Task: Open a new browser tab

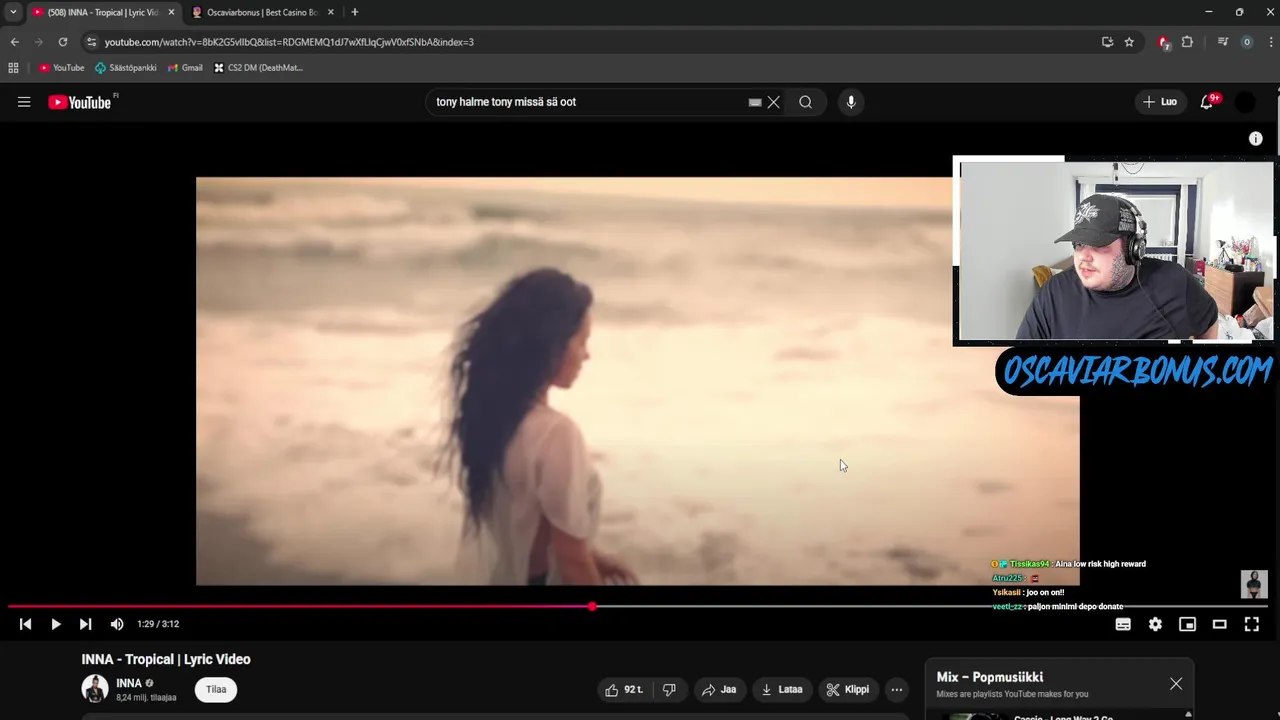Action: (354, 12)
